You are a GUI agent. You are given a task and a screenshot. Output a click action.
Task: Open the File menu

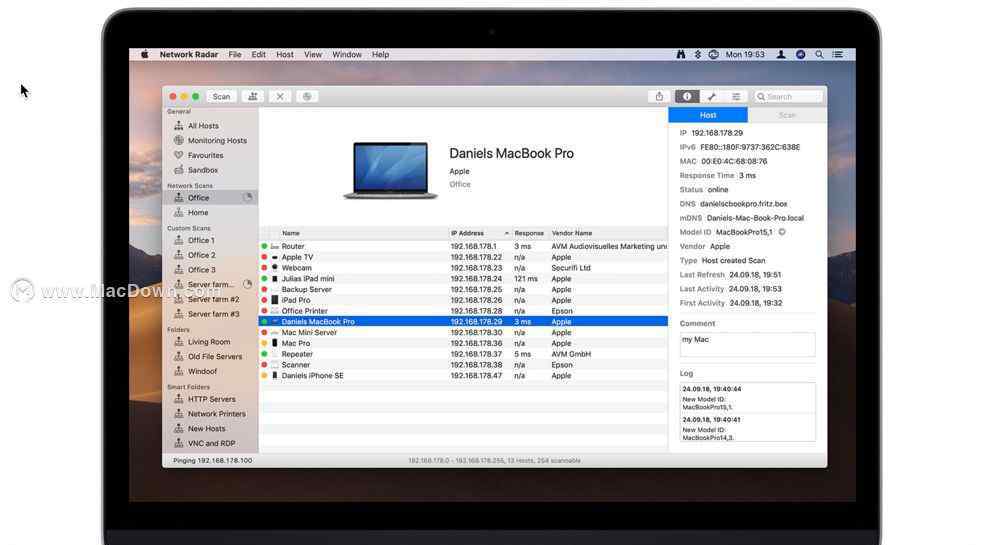[235, 55]
